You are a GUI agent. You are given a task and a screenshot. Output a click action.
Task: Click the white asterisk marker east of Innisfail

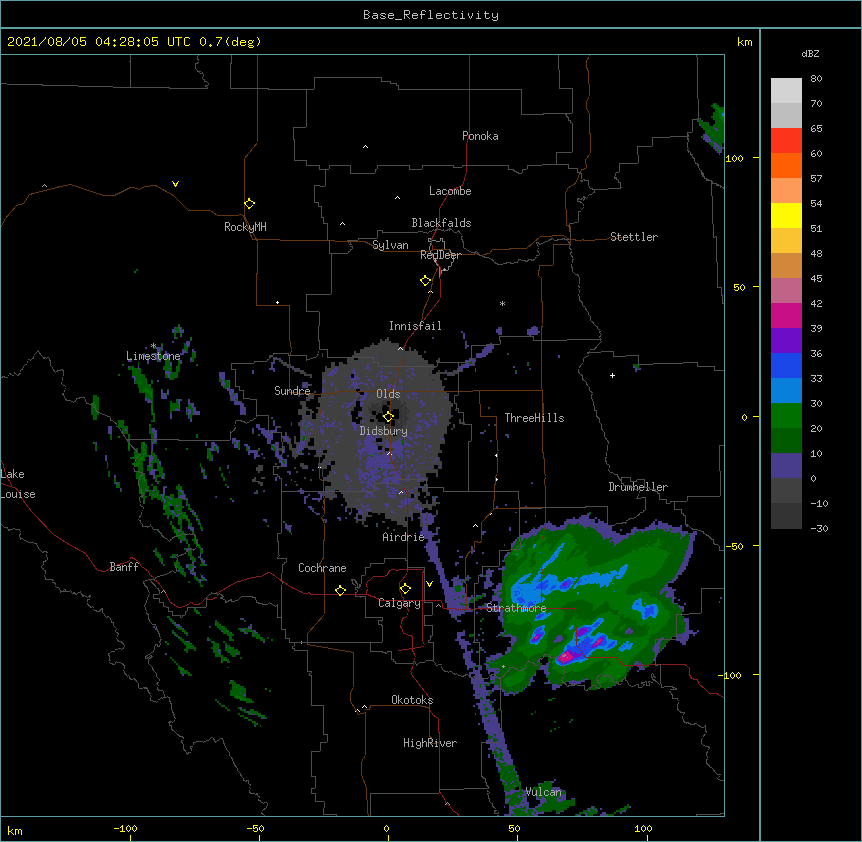pos(502,303)
